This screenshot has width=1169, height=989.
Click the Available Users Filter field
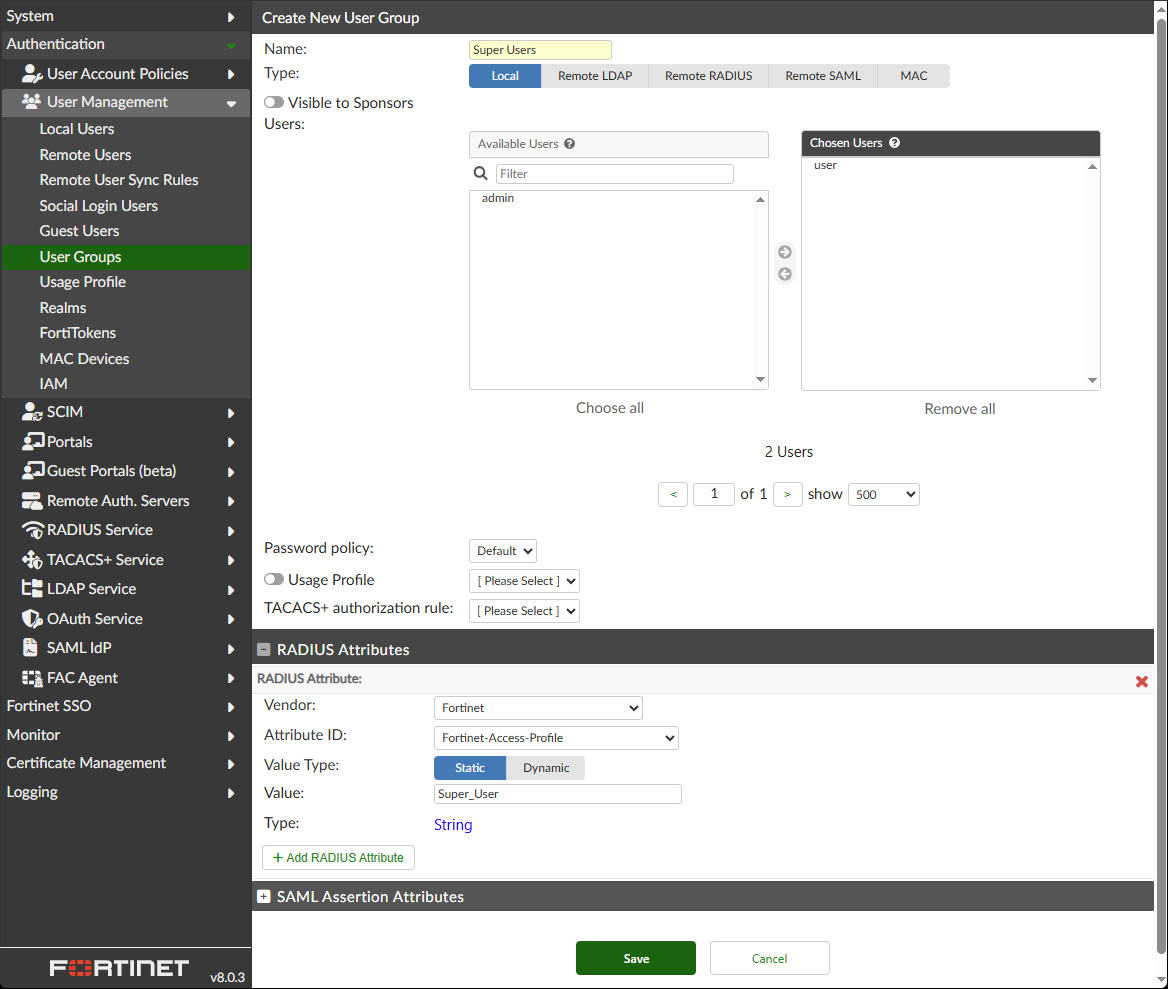(x=615, y=174)
